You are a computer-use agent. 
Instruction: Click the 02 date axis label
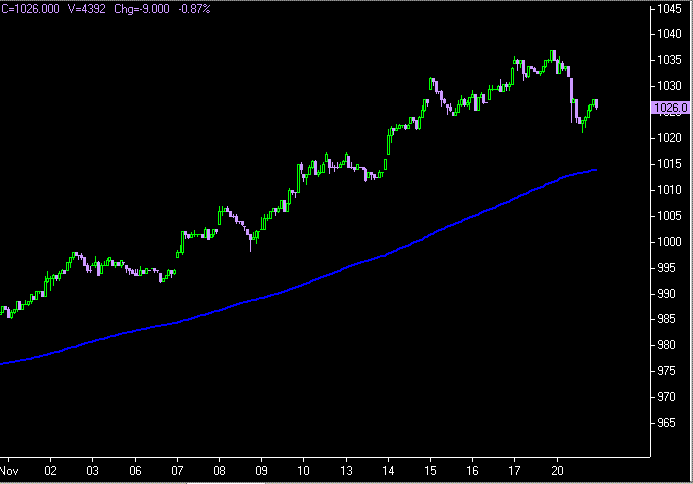click(x=50, y=471)
